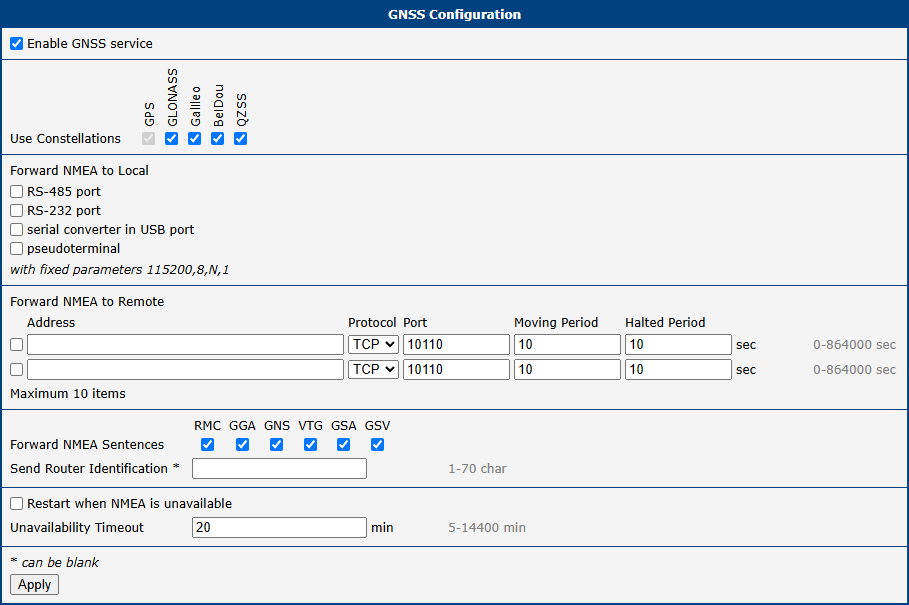This screenshot has height=605, width=909.
Task: Uncheck the BeiDou constellation checkbox
Action: [217, 139]
